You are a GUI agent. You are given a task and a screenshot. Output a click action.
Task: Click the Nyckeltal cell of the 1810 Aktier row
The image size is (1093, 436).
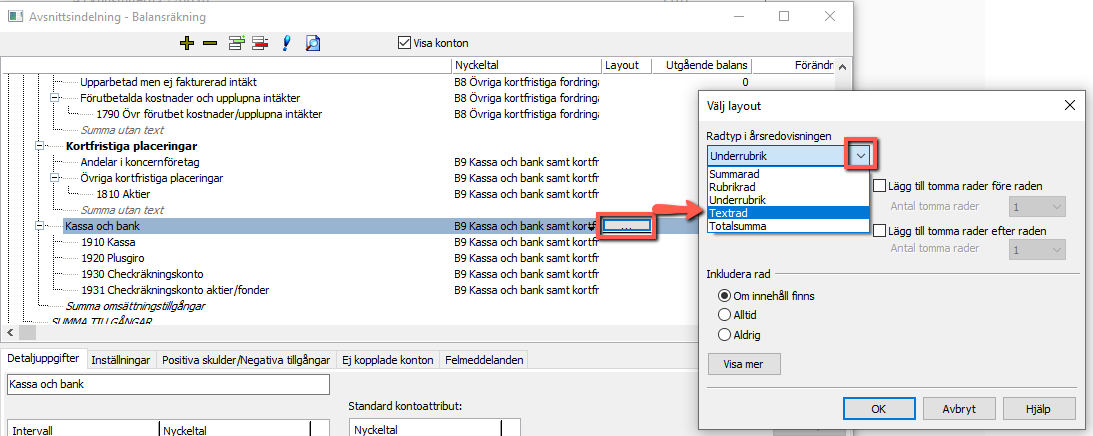point(526,194)
